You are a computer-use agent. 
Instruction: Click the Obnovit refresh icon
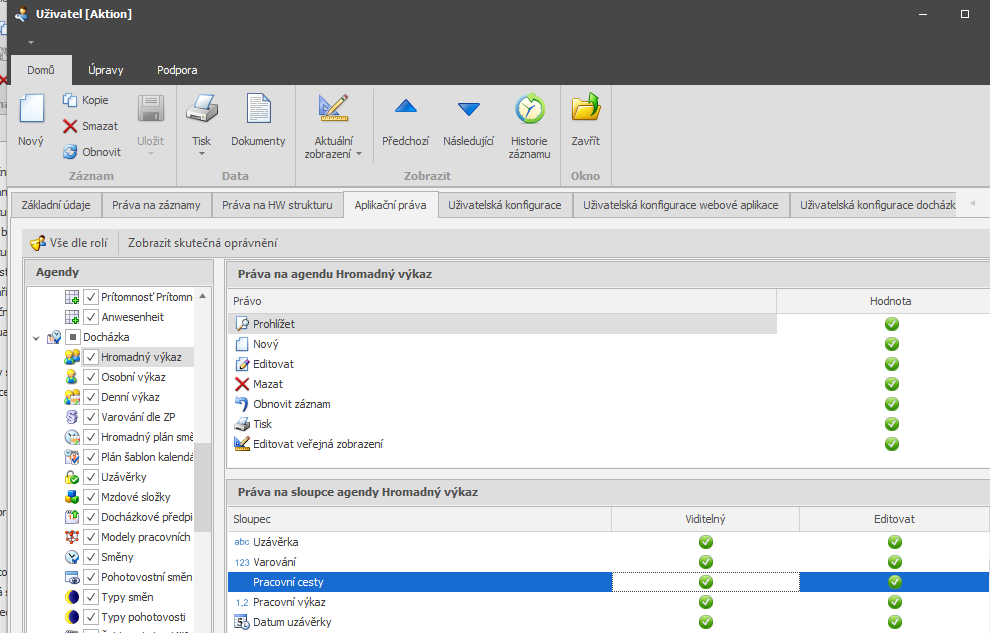pos(69,152)
